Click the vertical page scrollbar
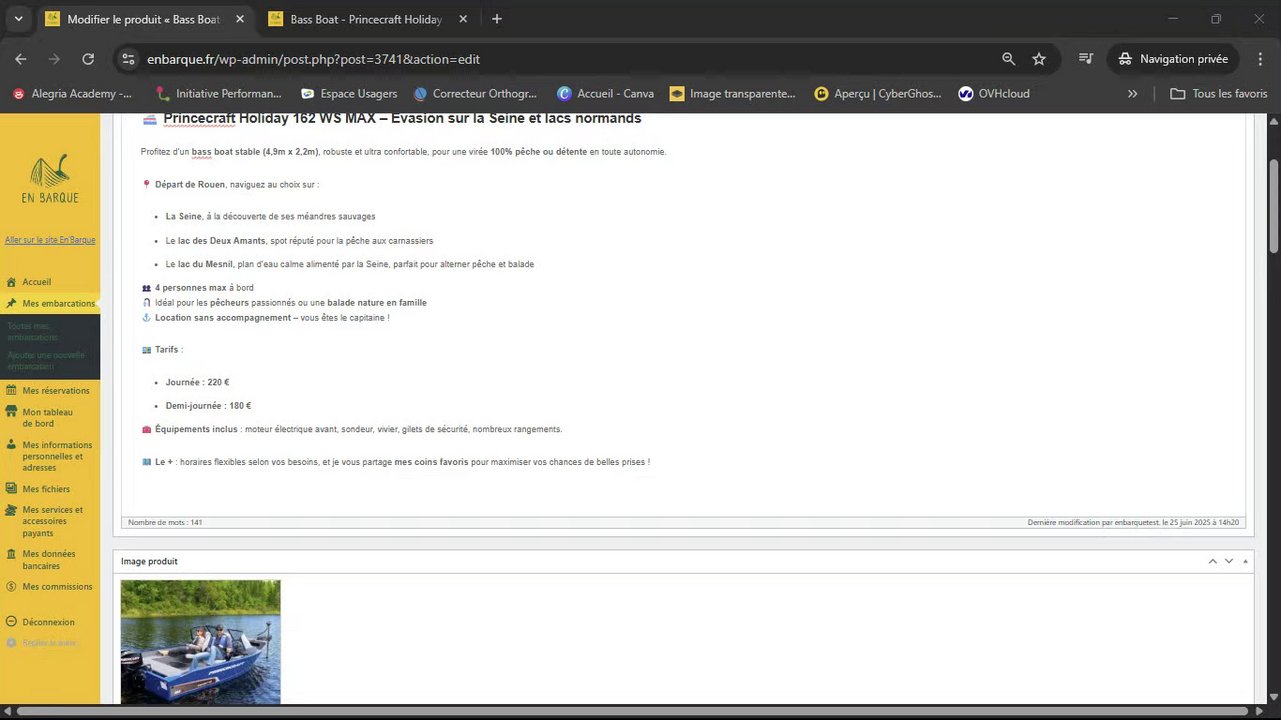This screenshot has width=1281, height=720. click(1274, 205)
